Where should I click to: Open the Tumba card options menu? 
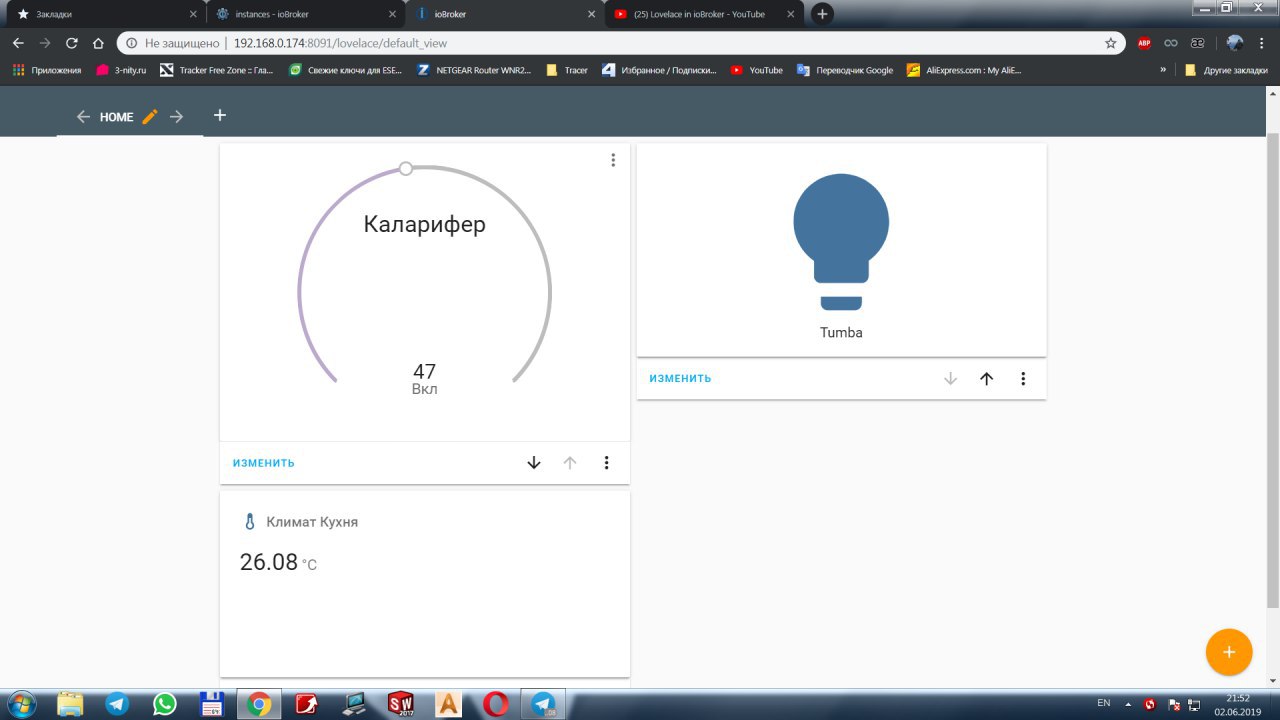pos(1023,379)
